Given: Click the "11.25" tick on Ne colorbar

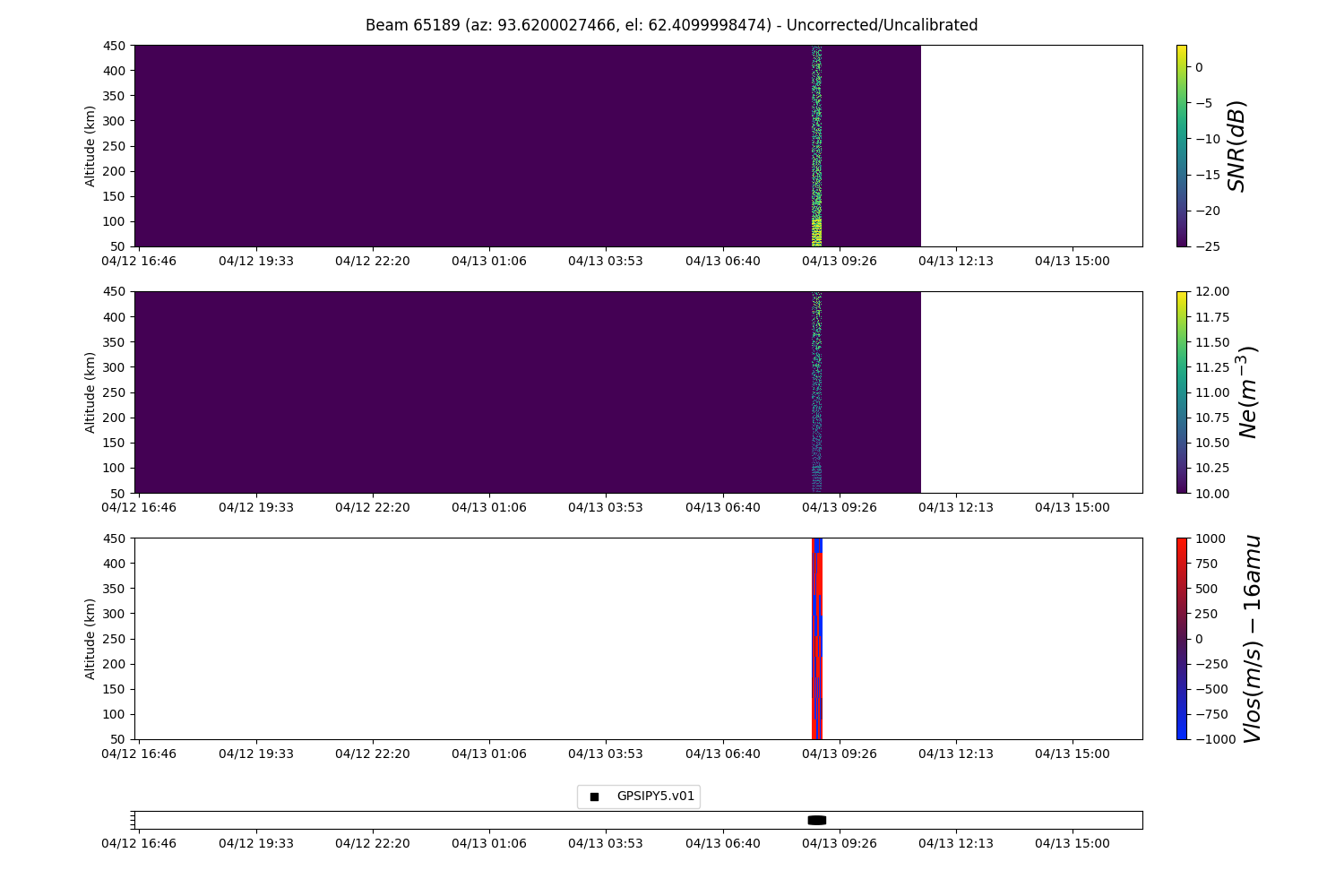Looking at the screenshot, I should pyautogui.click(x=1210, y=366).
